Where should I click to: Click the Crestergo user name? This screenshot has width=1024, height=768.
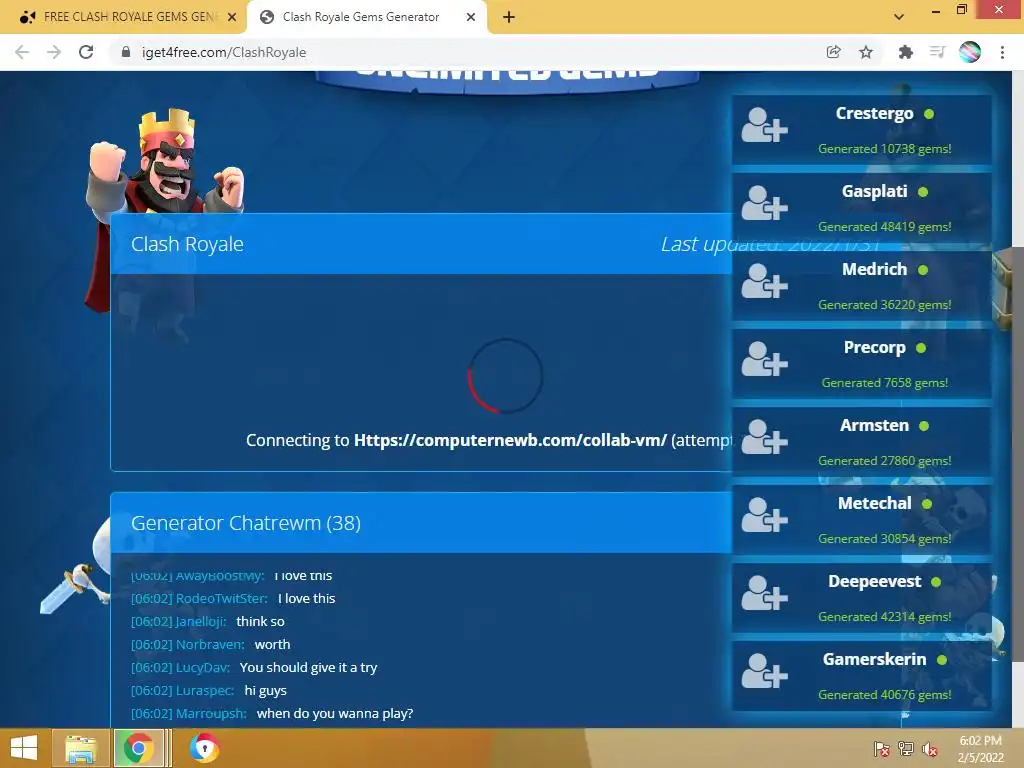click(x=874, y=113)
